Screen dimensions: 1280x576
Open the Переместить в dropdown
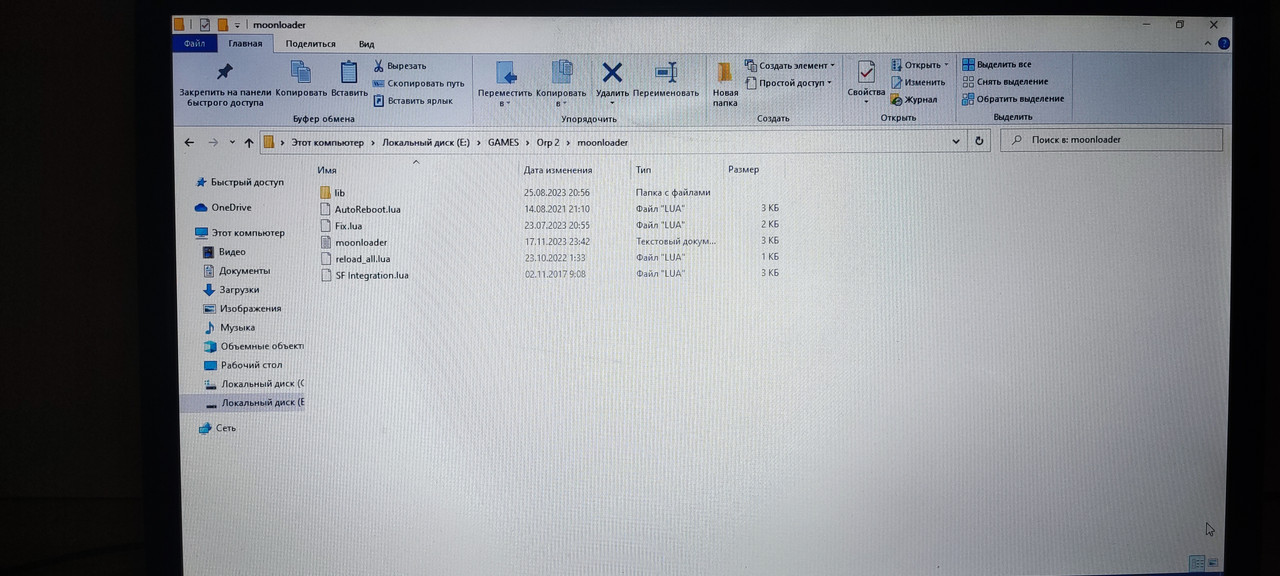[x=505, y=84]
